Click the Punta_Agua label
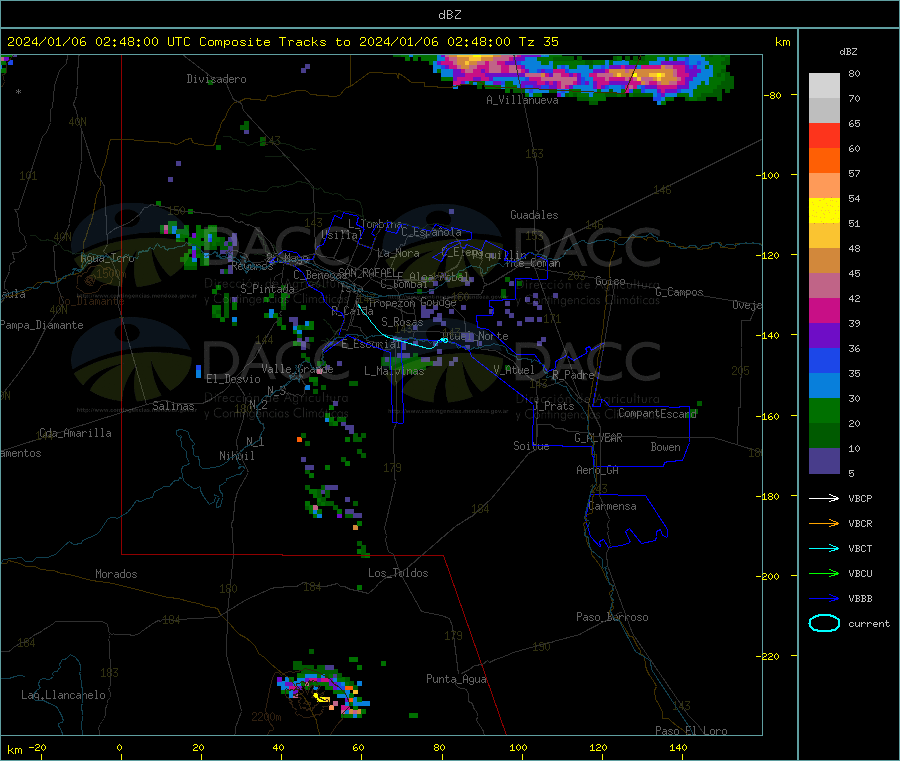The image size is (900, 761). click(x=456, y=680)
